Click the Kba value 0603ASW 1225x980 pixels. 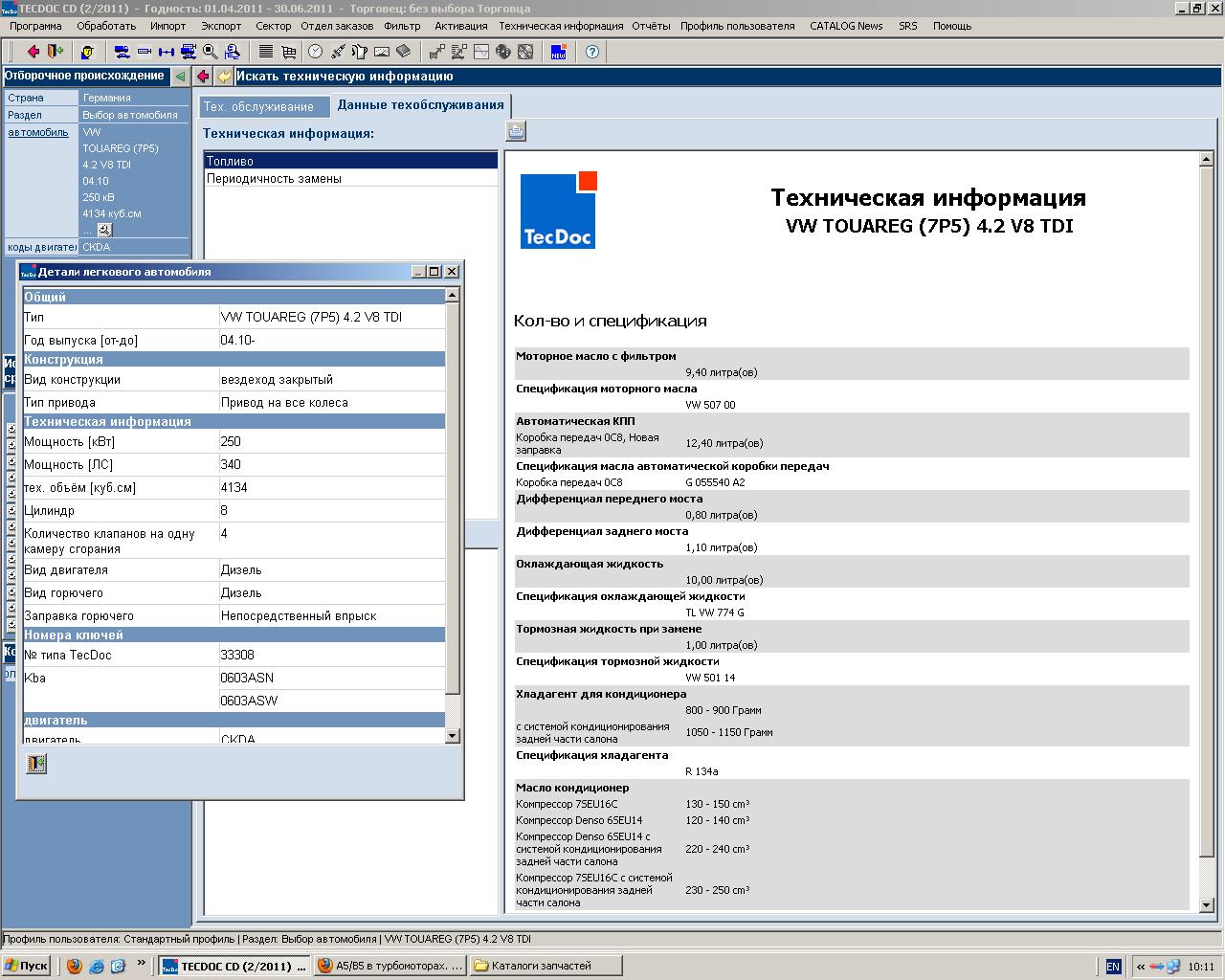click(x=249, y=701)
